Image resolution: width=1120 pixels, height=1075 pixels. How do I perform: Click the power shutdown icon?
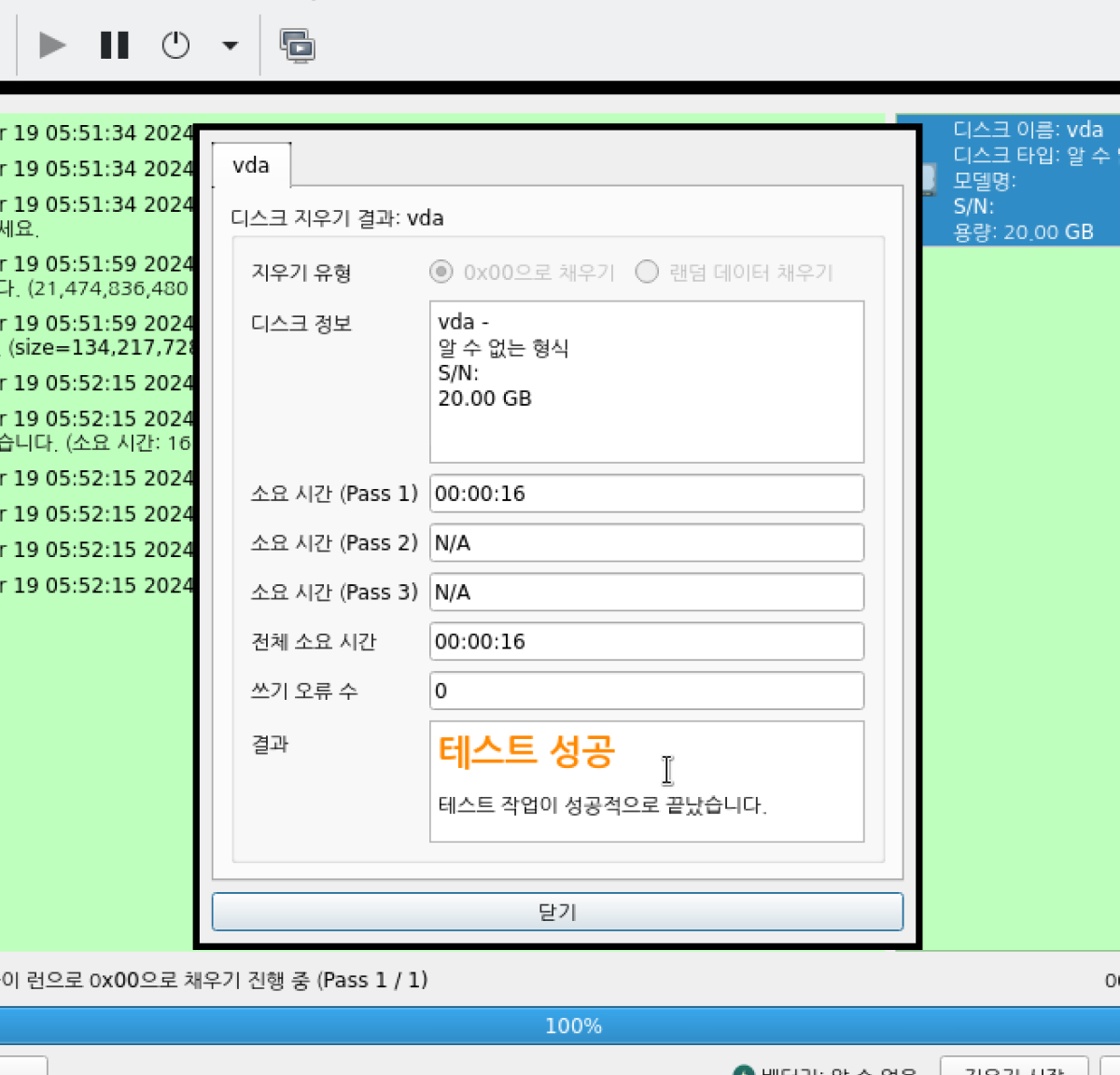pos(175,44)
